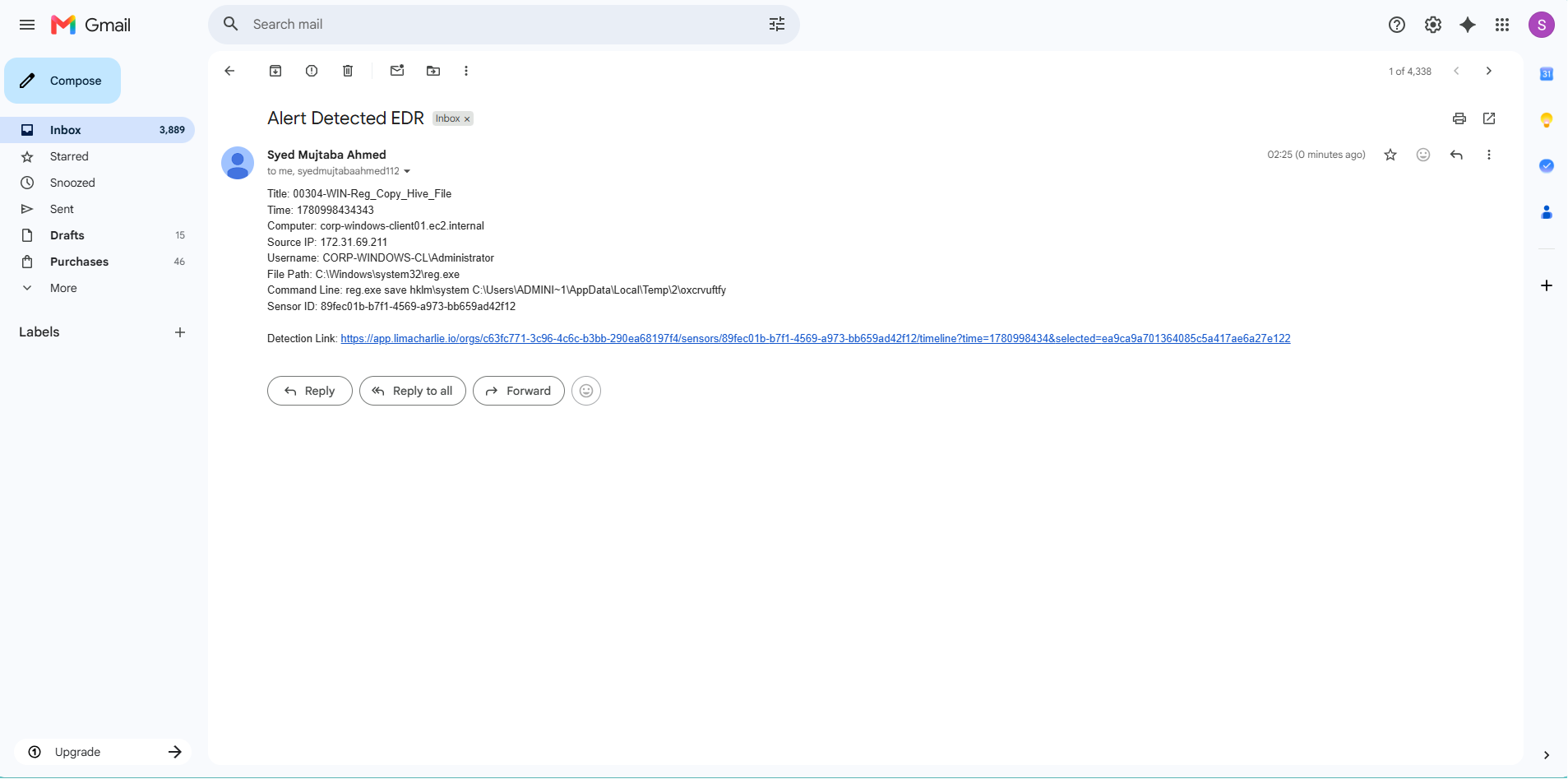Screen dimensions: 1568x779
Task: Open toolbar more options menu
Action: 466,71
